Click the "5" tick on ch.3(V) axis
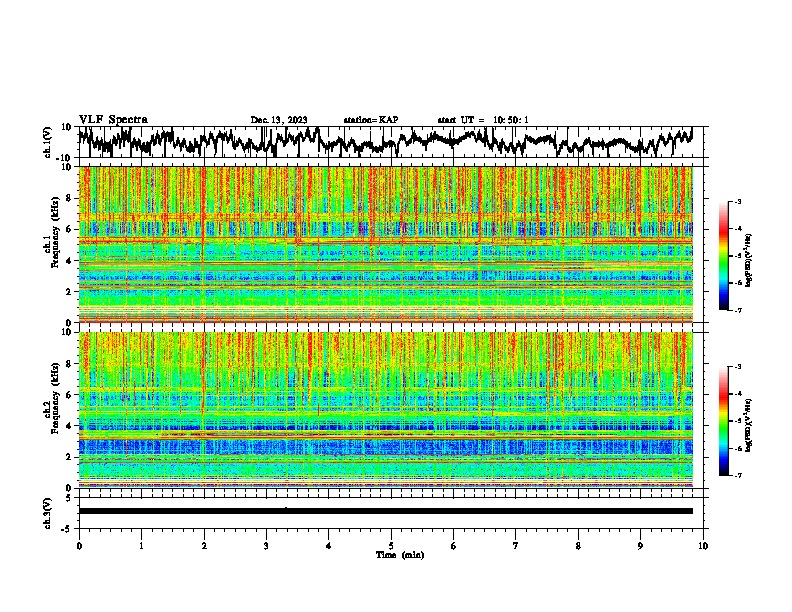 69,498
